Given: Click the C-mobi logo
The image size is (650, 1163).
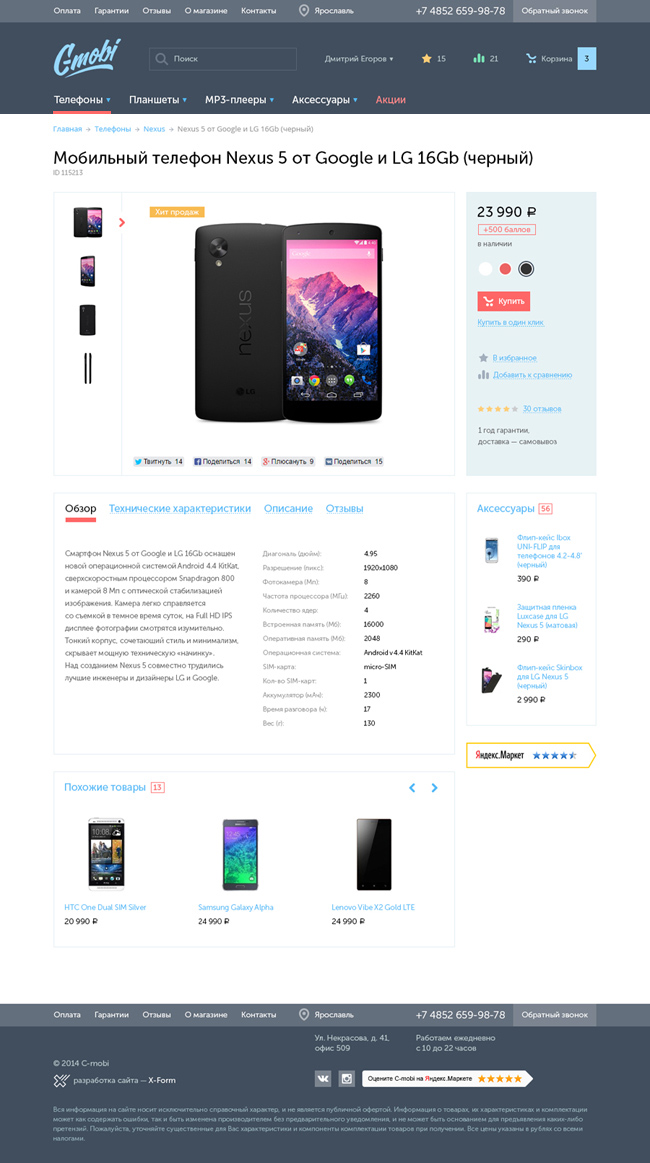Looking at the screenshot, I should (x=87, y=57).
